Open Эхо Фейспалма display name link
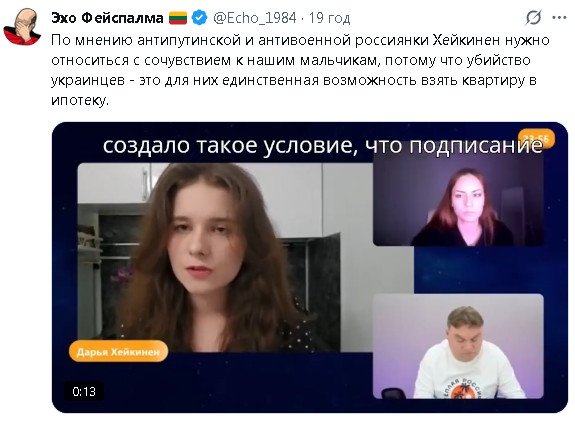This screenshot has height=422, width=575. point(107,18)
